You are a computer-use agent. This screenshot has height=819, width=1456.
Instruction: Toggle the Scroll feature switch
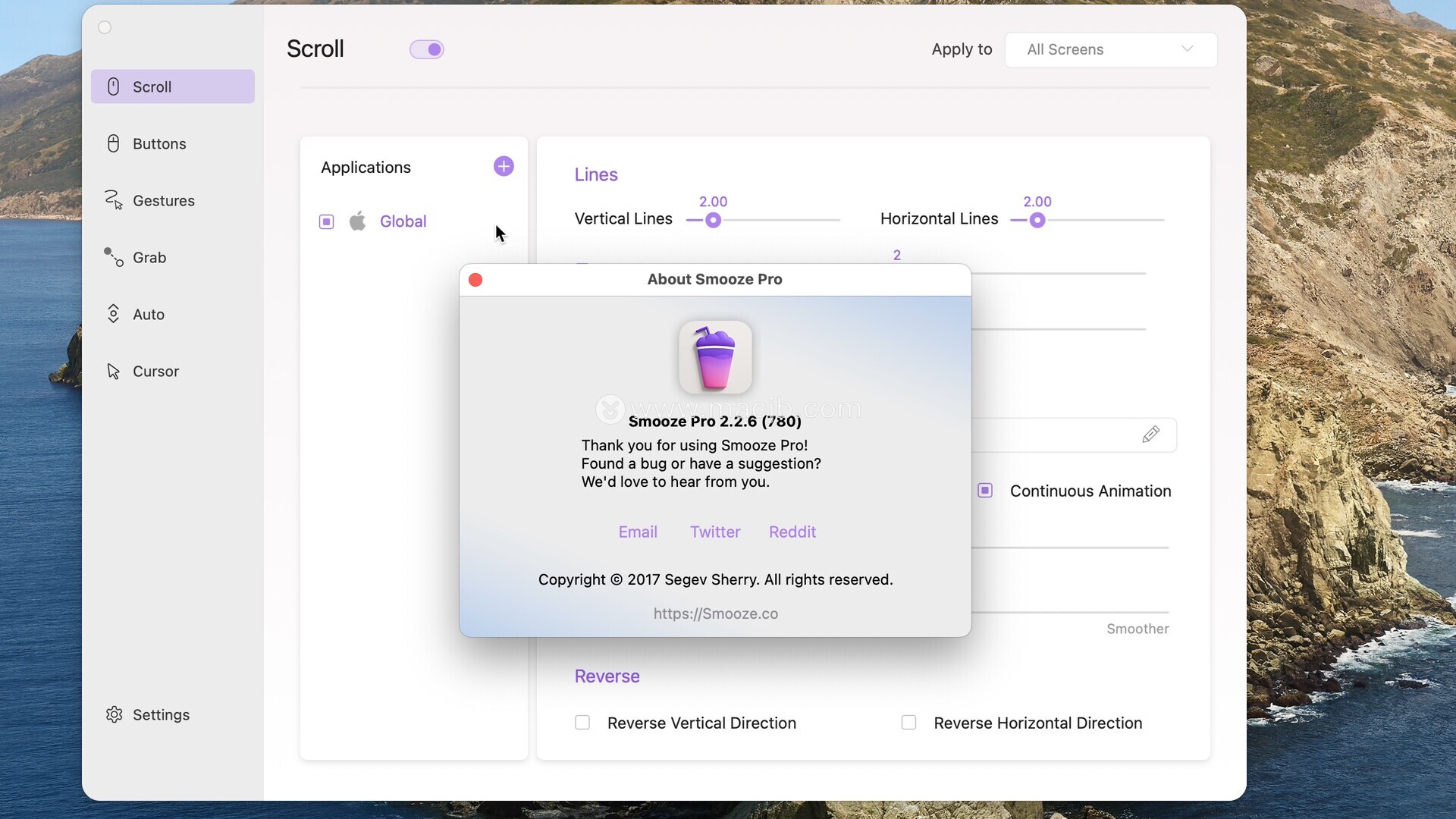pyautogui.click(x=427, y=49)
